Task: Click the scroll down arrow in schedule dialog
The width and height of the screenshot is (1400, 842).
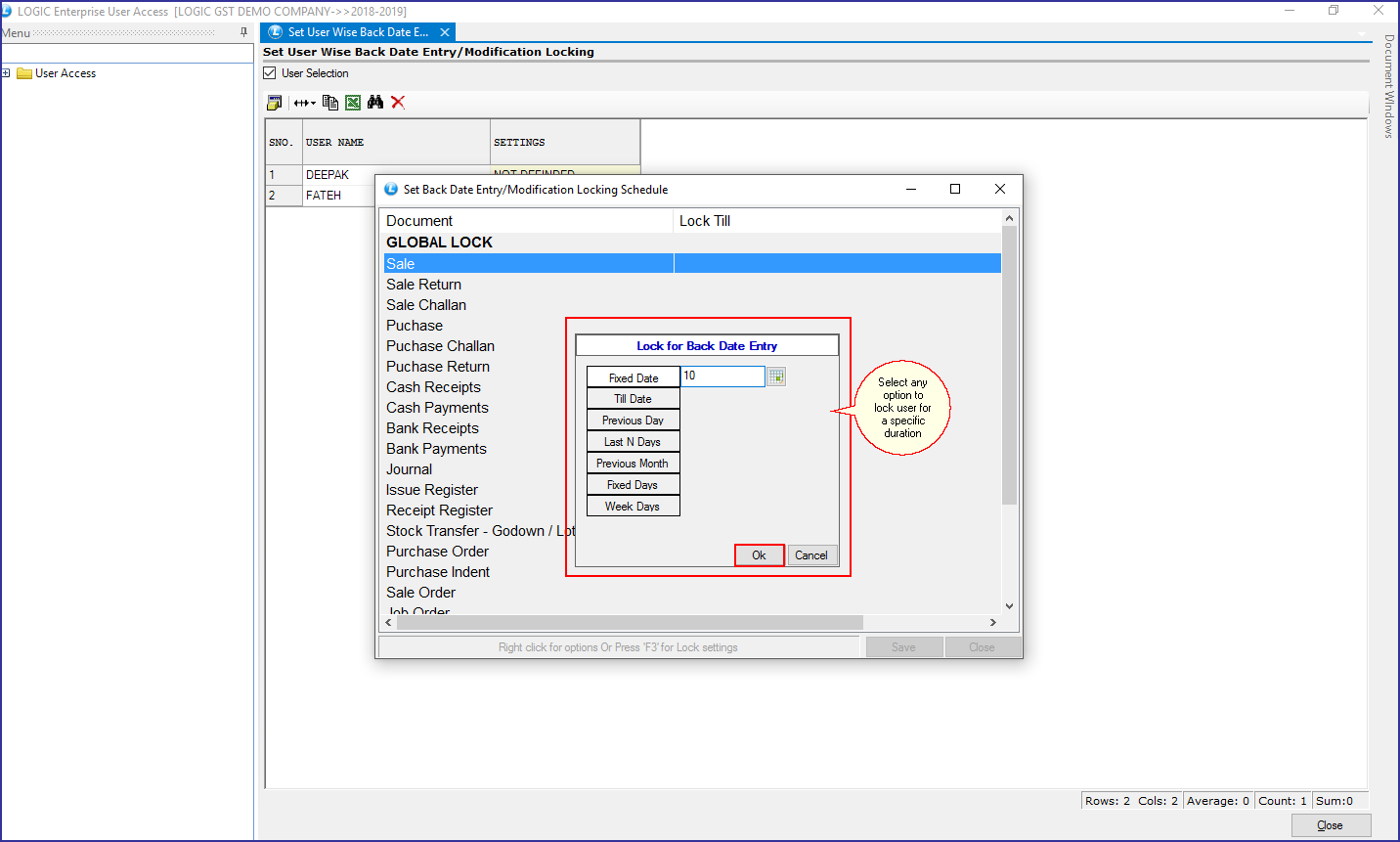Action: tap(1010, 606)
